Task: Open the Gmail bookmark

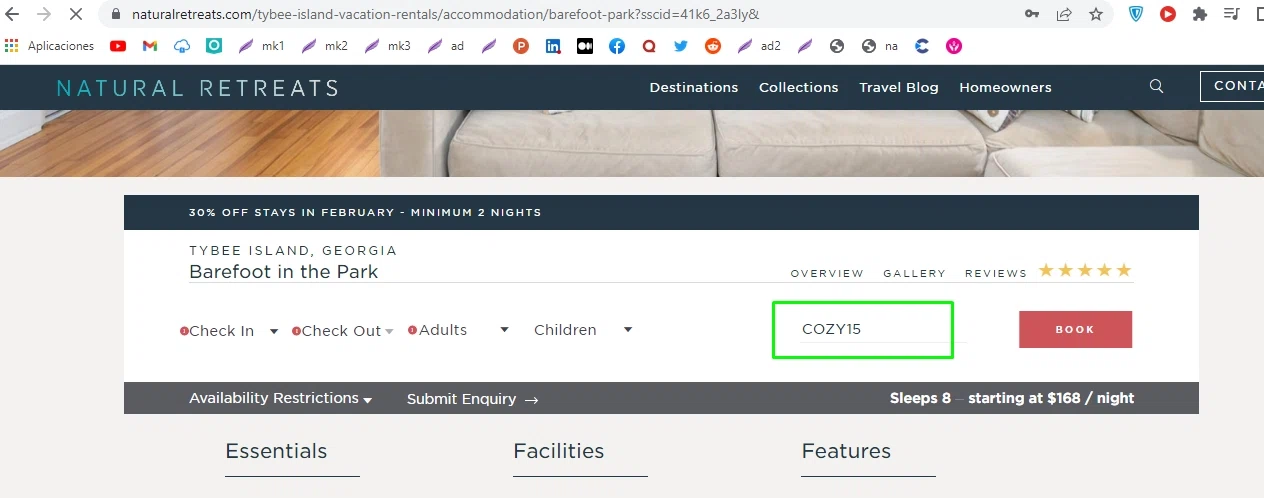Action: click(150, 46)
